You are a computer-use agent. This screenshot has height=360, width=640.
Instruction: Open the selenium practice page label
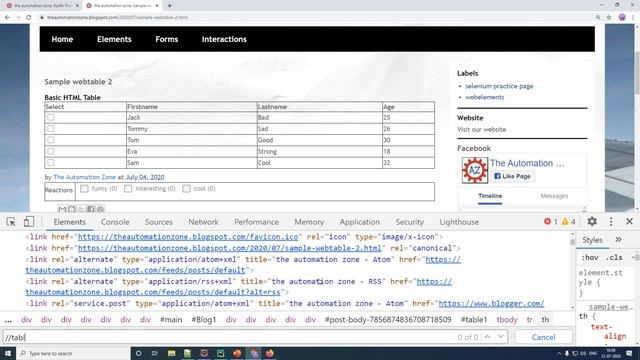pos(499,86)
